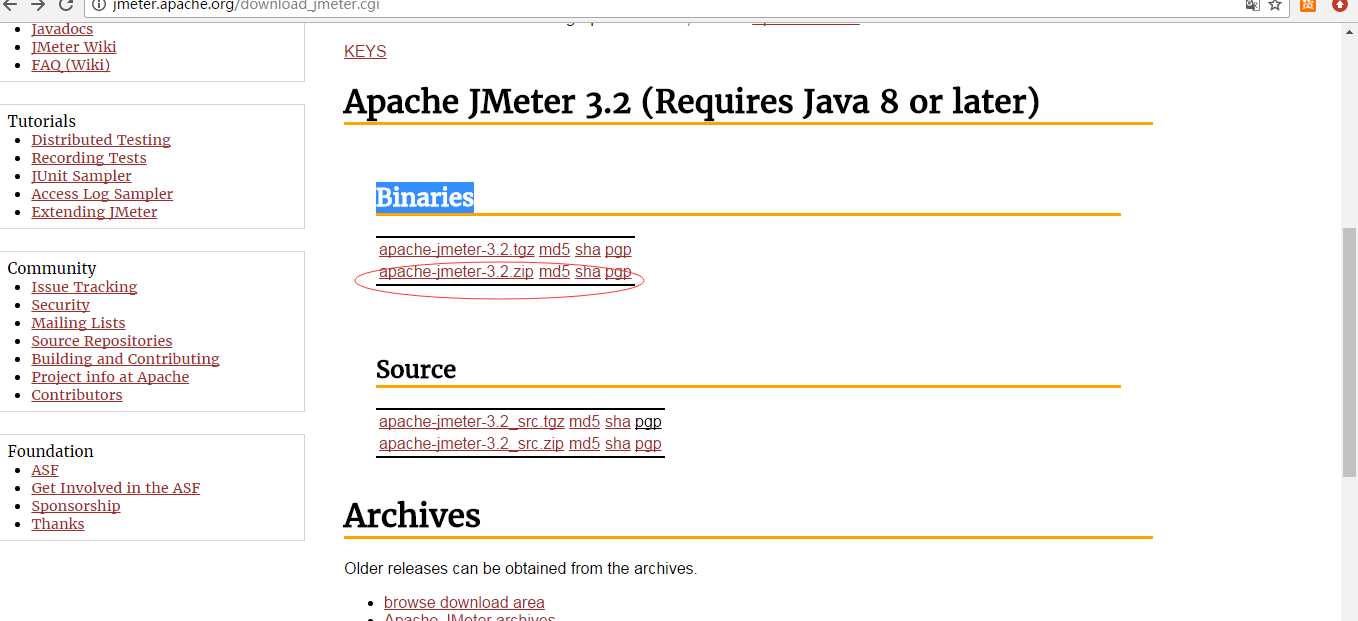The image size is (1358, 621).
Task: Open the site information icon in address bar
Action: (98, 5)
